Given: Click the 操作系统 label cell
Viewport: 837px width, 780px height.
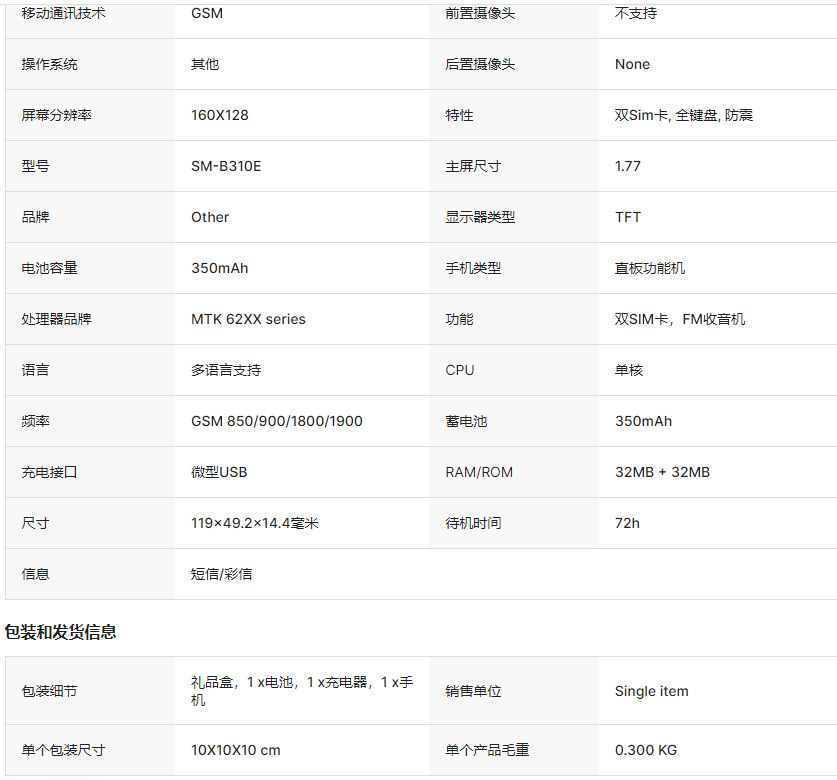Looking at the screenshot, I should tap(90, 64).
